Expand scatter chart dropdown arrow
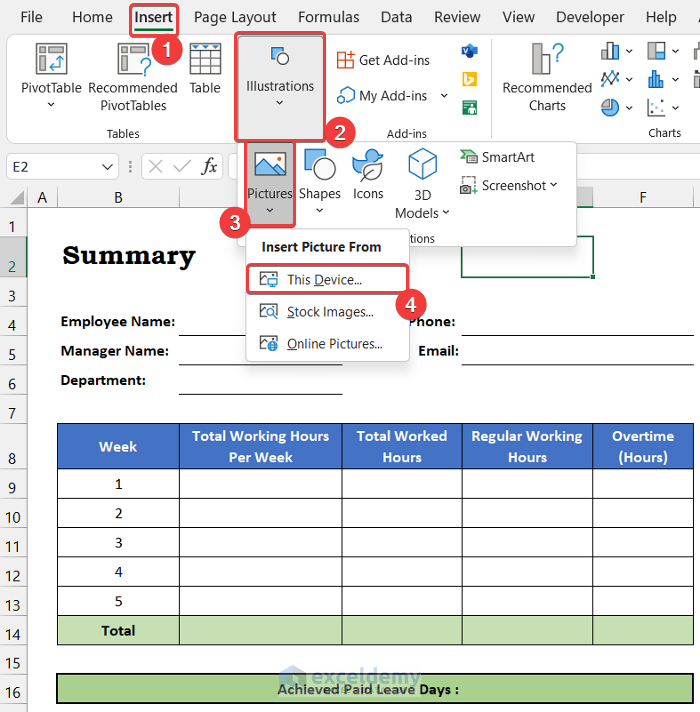Image resolution: width=700 pixels, height=712 pixels. pos(675,108)
